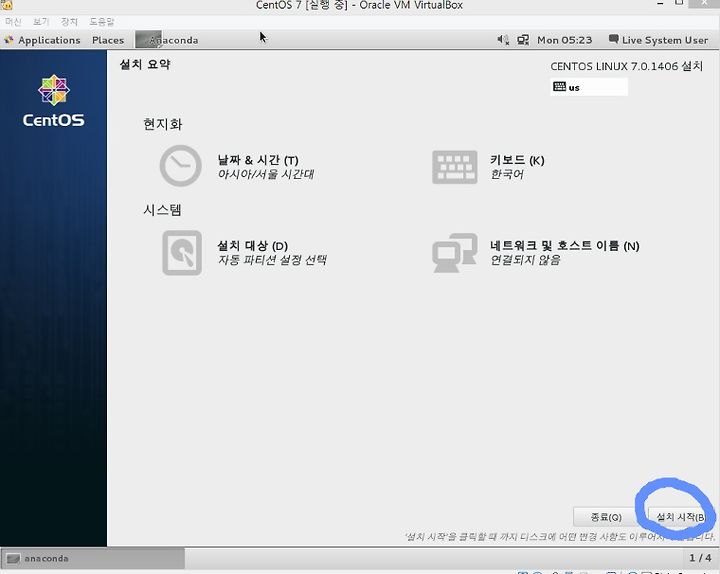Click the CENTOS LINUX 7.0.1406 설치 title
Image resolution: width=720 pixels, height=574 pixels.
pos(626,66)
